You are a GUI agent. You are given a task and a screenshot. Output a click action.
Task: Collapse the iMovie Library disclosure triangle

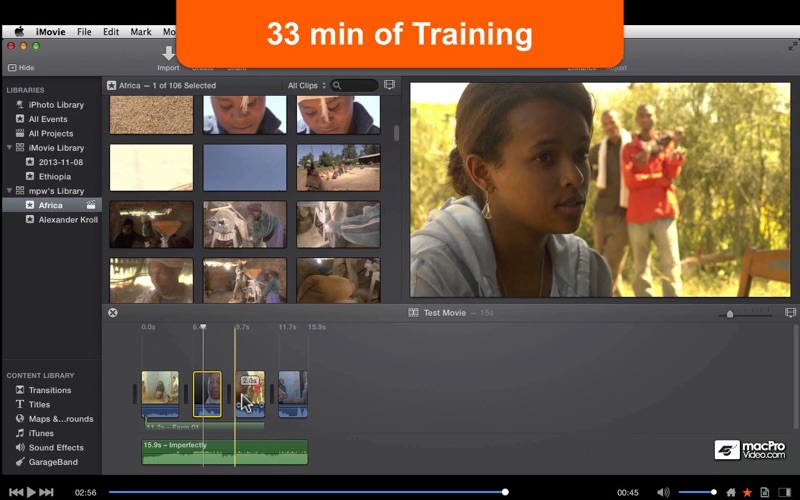point(9,147)
